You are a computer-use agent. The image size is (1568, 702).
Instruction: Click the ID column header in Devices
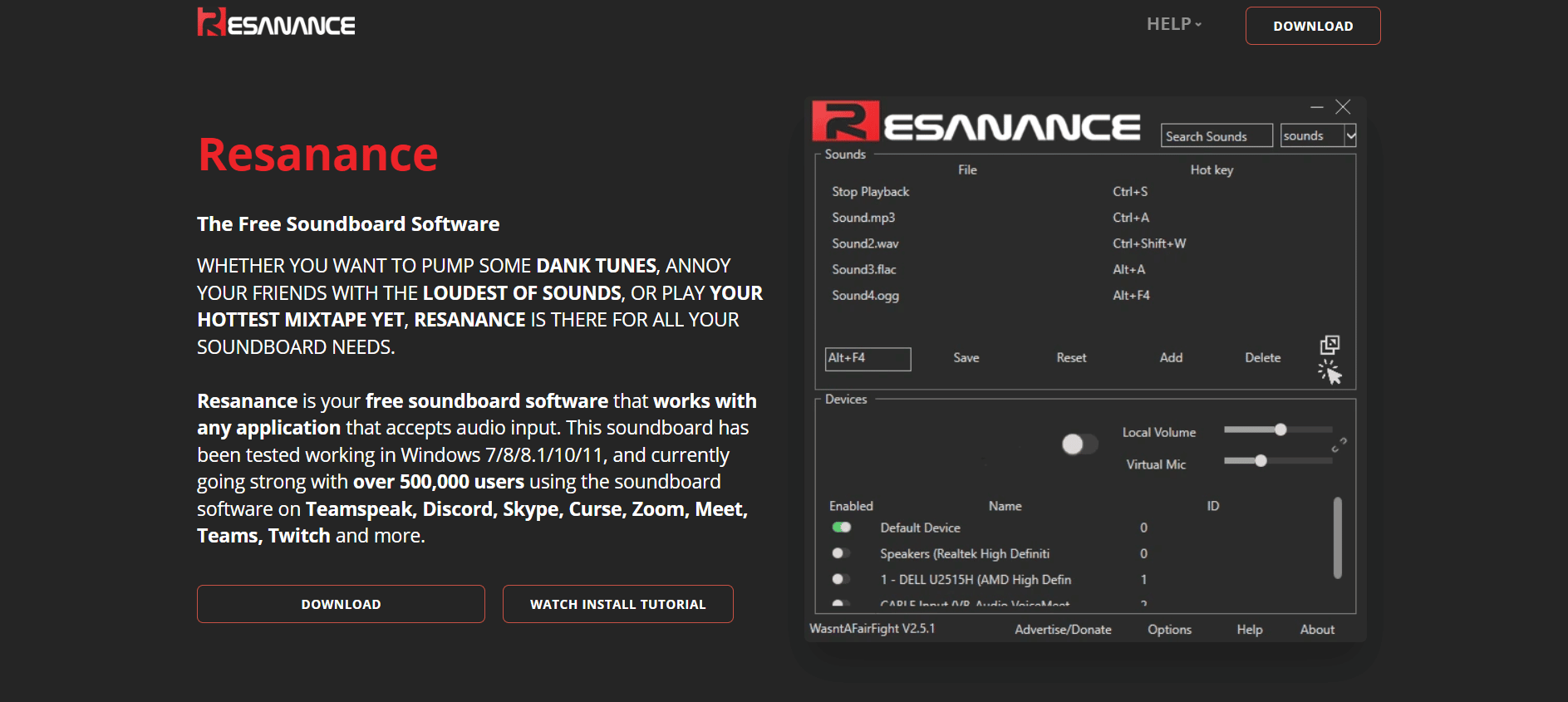point(1212,506)
